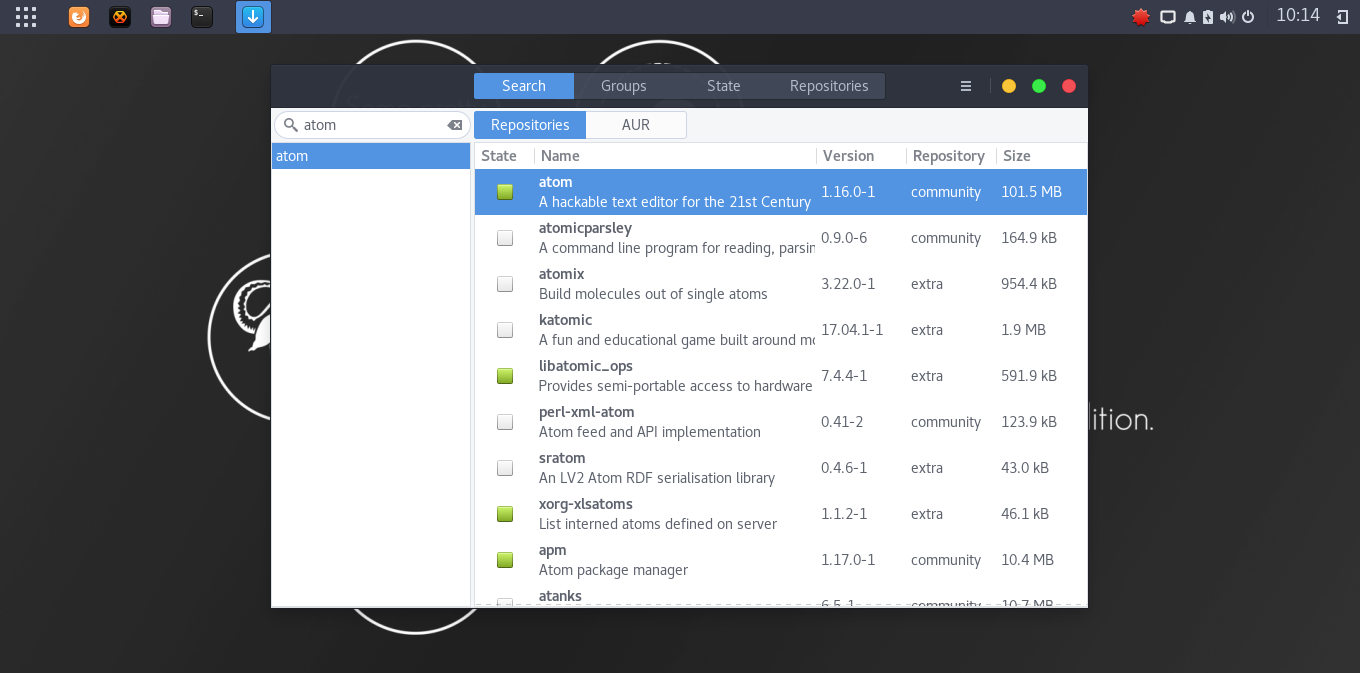Click version '1.16.0-1' of atom

pyautogui.click(x=848, y=192)
